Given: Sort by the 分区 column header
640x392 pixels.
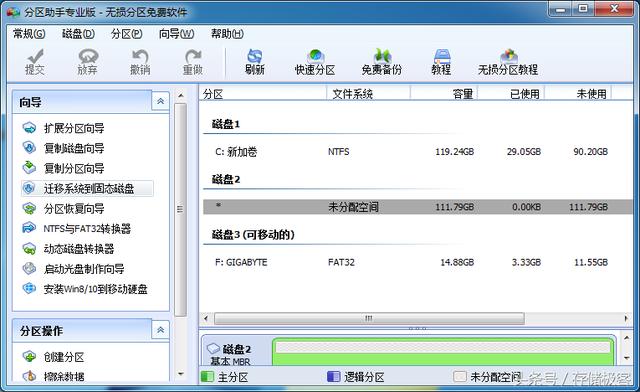Looking at the screenshot, I should pos(263,94).
